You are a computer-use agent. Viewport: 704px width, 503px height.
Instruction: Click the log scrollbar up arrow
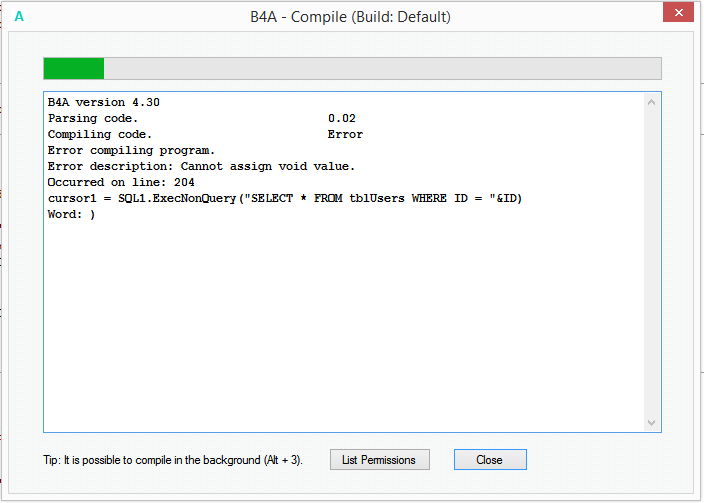pos(652,102)
